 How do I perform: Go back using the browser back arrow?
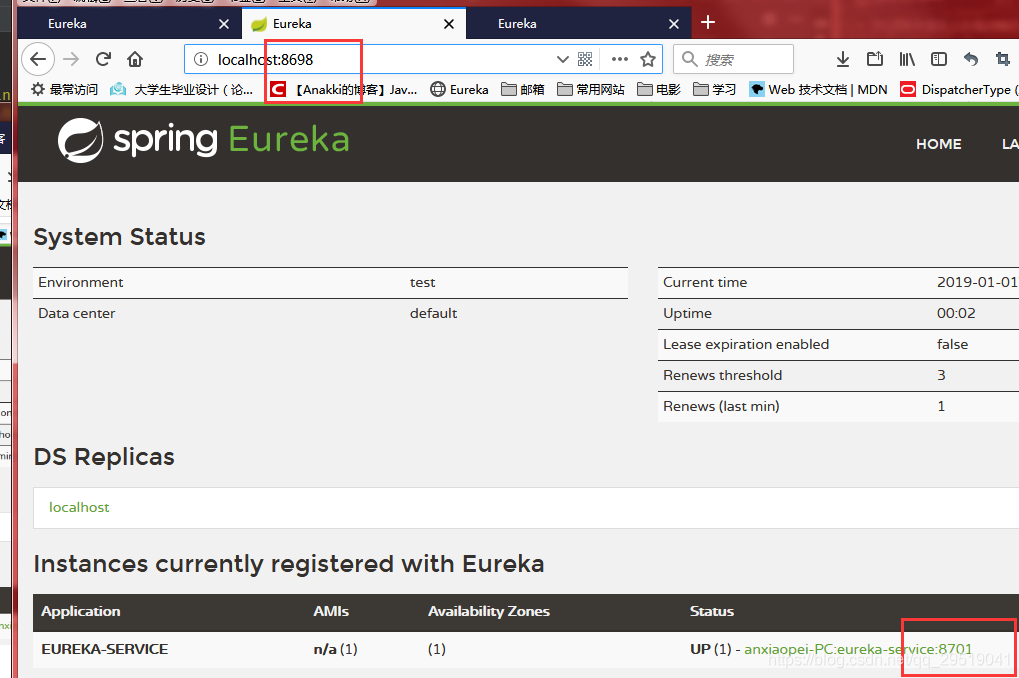(x=38, y=60)
